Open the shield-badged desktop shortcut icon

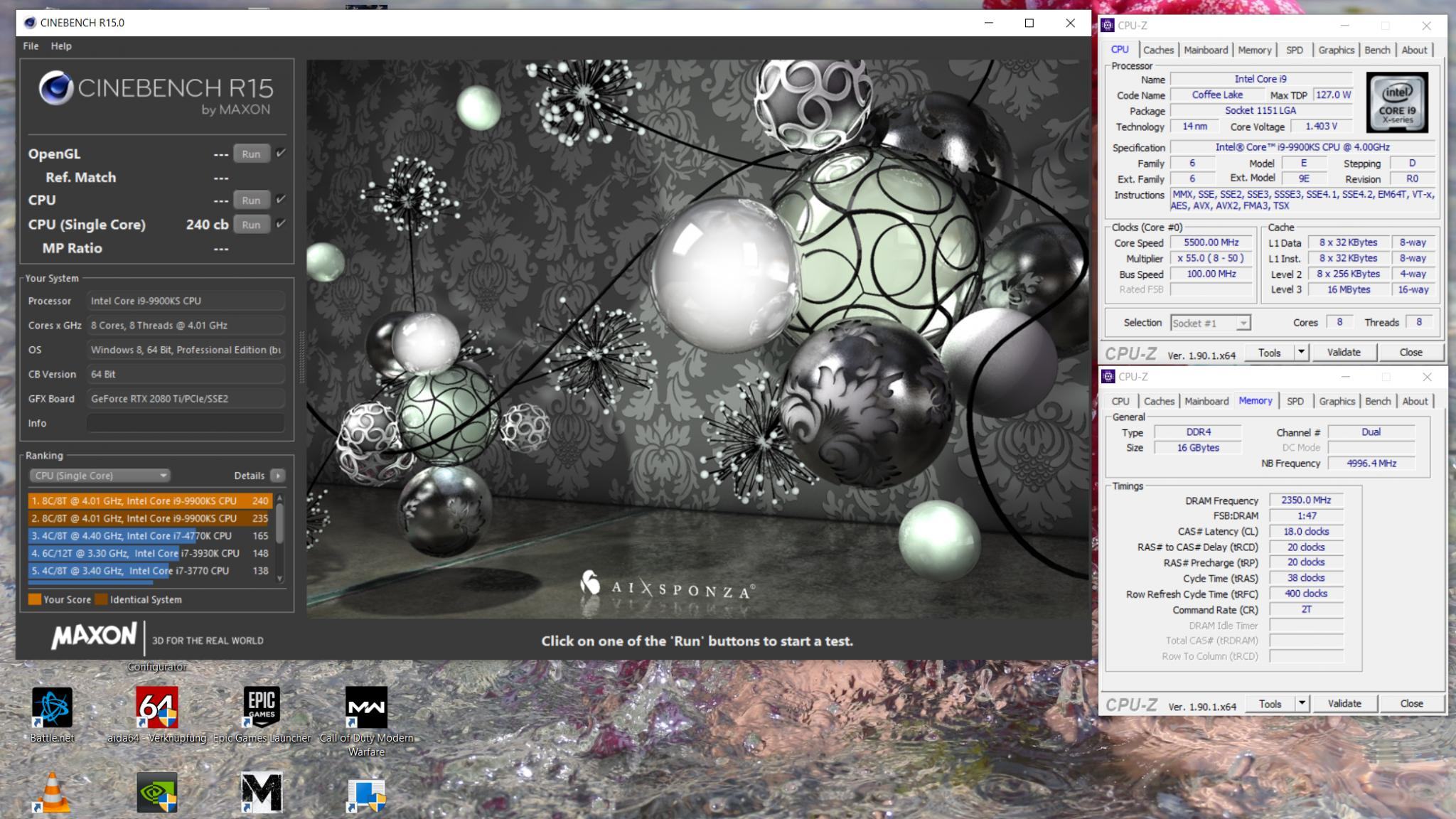click(366, 795)
